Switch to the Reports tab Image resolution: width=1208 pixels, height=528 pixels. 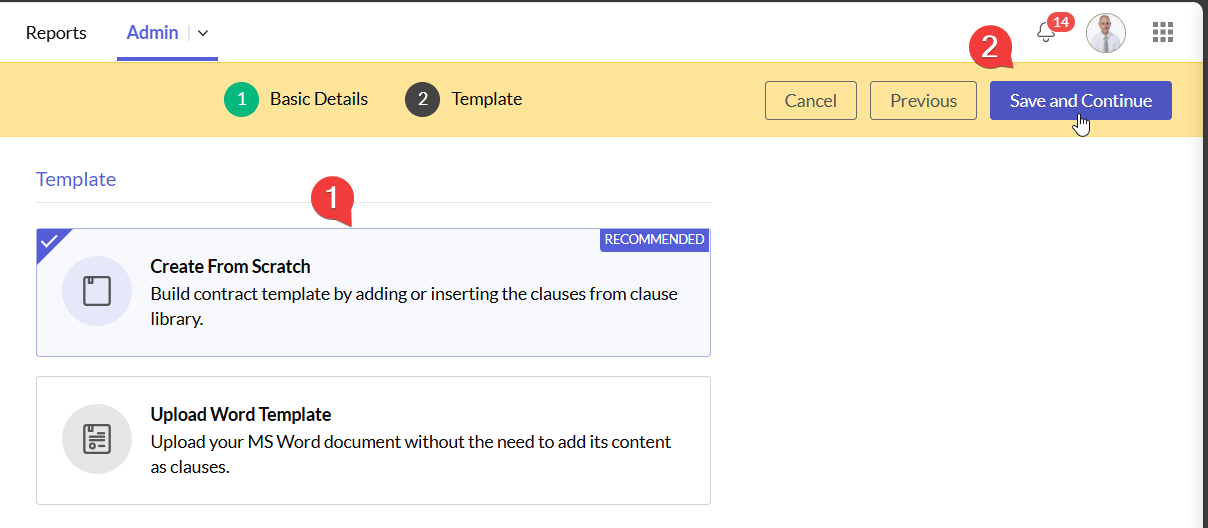56,33
